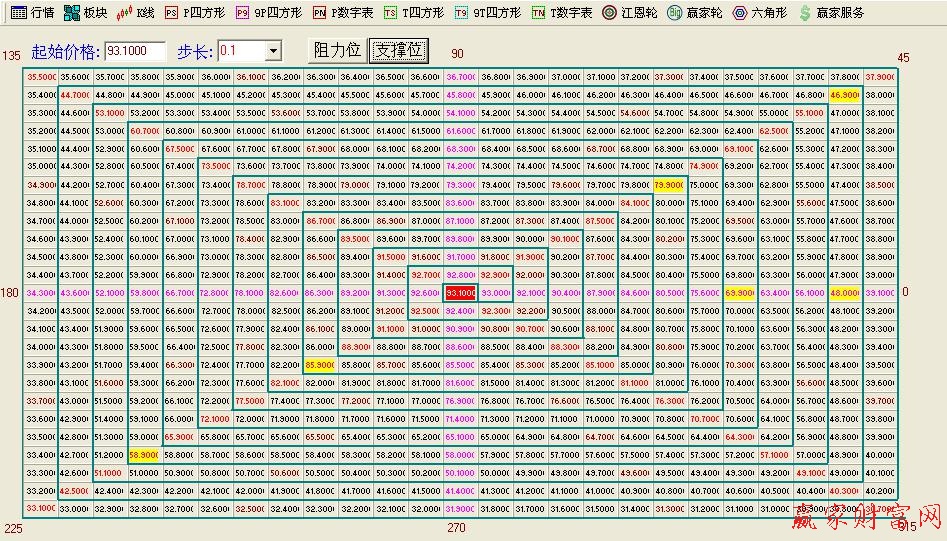The image size is (947, 541).
Task: Switch to the K线 chart
Action: point(136,13)
